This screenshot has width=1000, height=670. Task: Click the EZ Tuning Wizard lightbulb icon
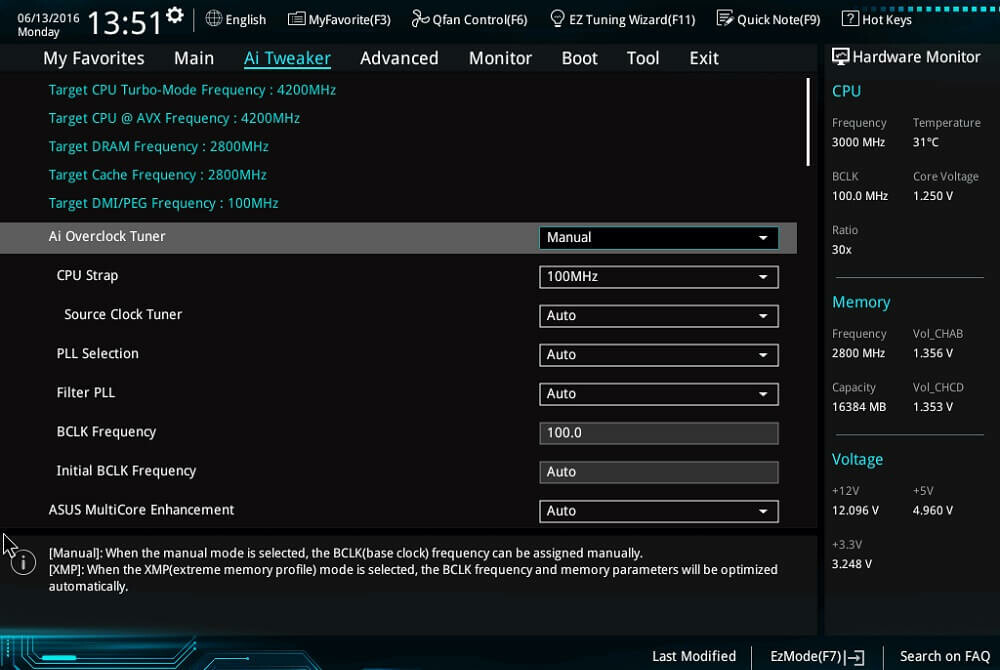click(x=557, y=18)
